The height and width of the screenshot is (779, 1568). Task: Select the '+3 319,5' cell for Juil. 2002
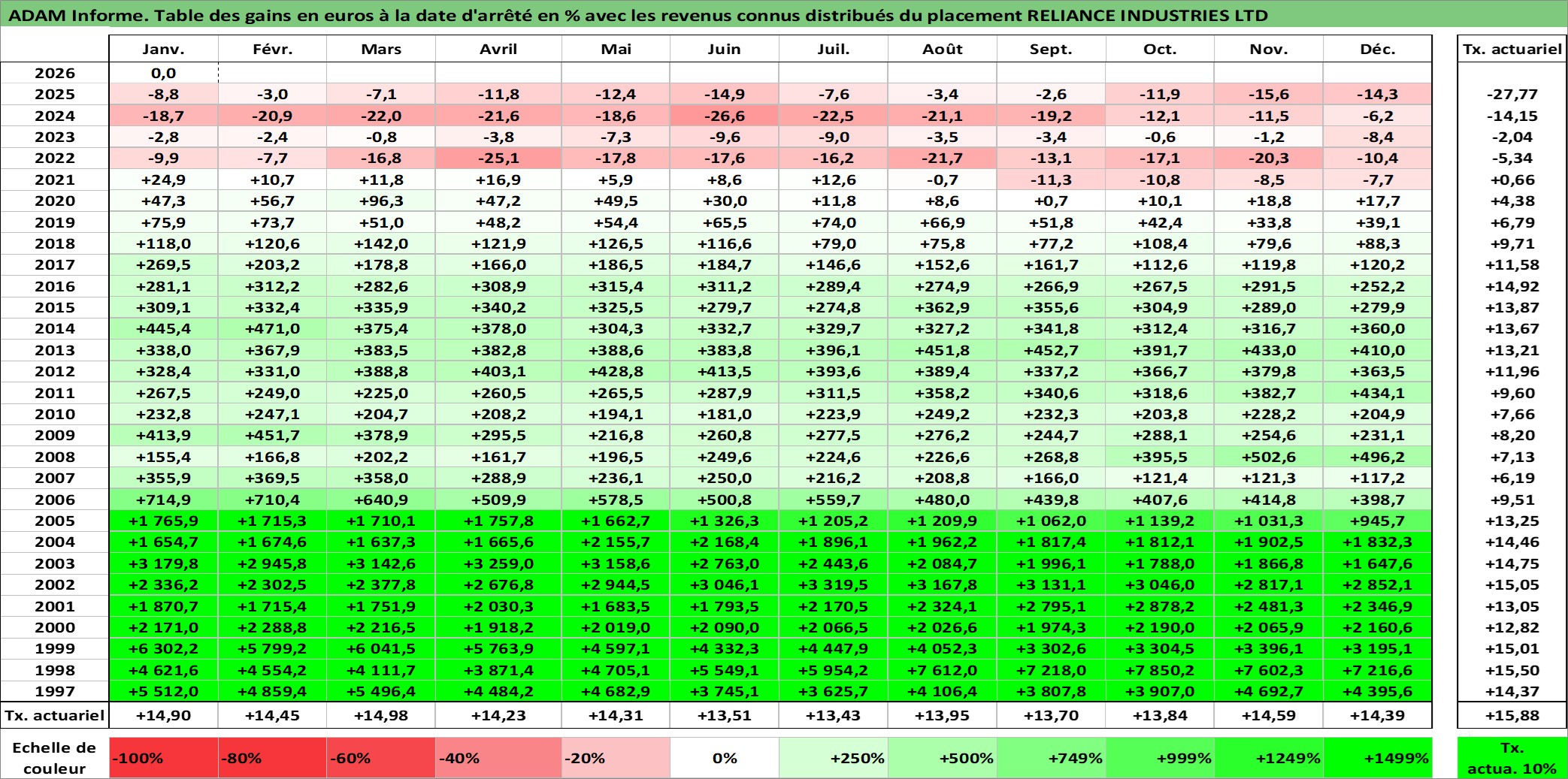click(x=834, y=584)
